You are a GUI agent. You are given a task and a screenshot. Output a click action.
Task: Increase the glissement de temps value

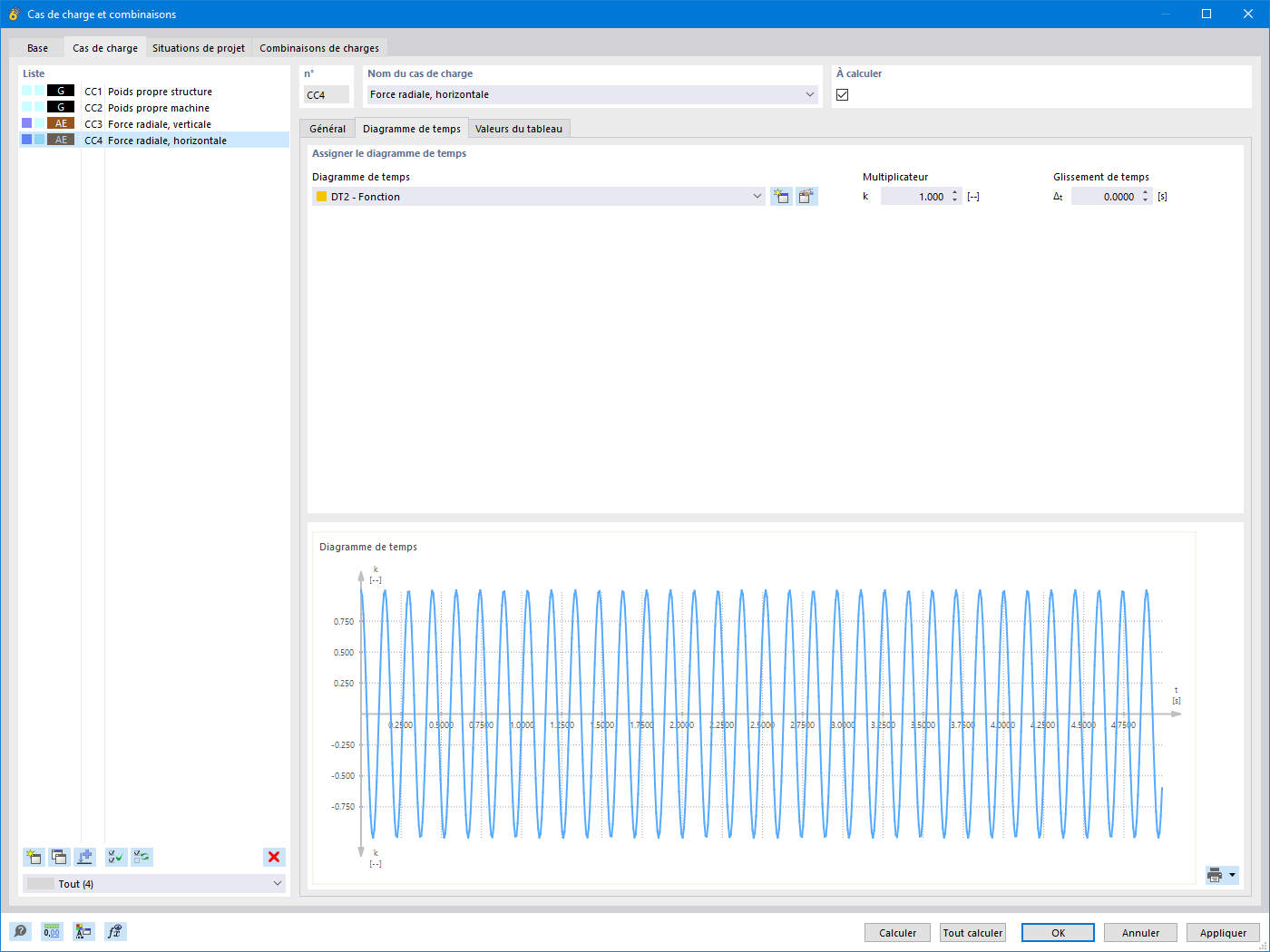[1146, 192]
